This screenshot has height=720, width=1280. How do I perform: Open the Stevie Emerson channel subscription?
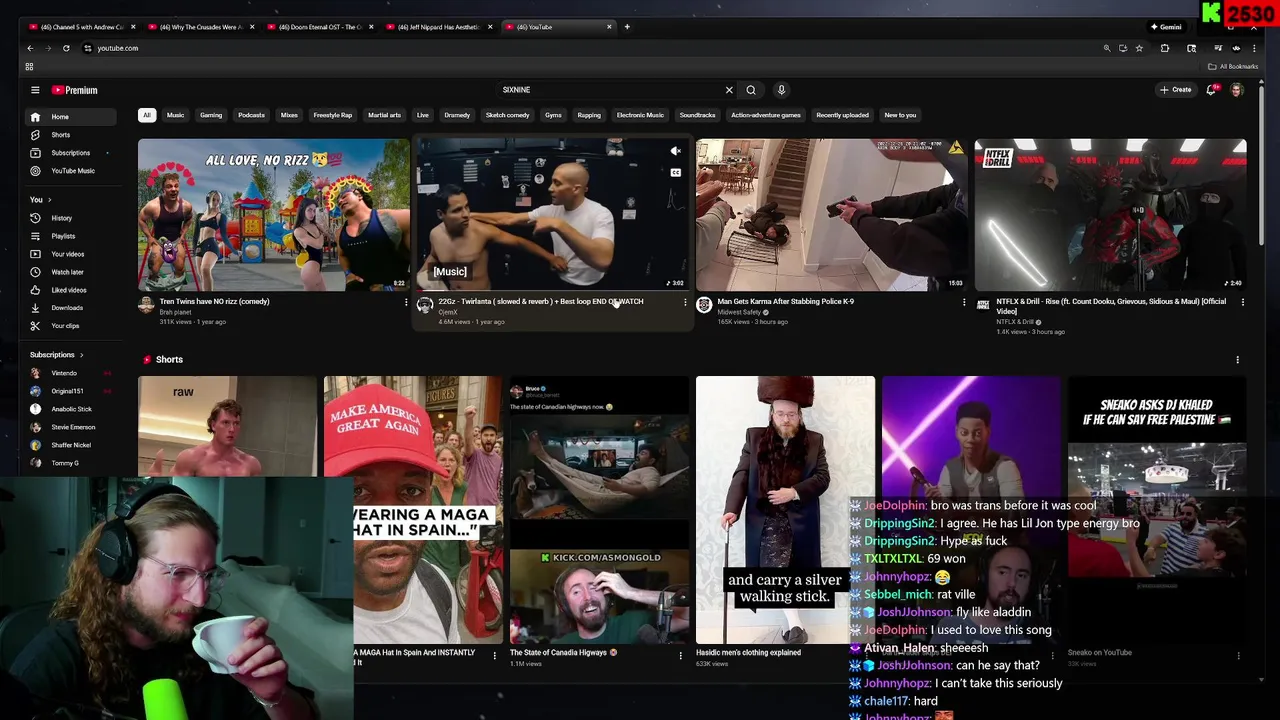click(x=72, y=427)
